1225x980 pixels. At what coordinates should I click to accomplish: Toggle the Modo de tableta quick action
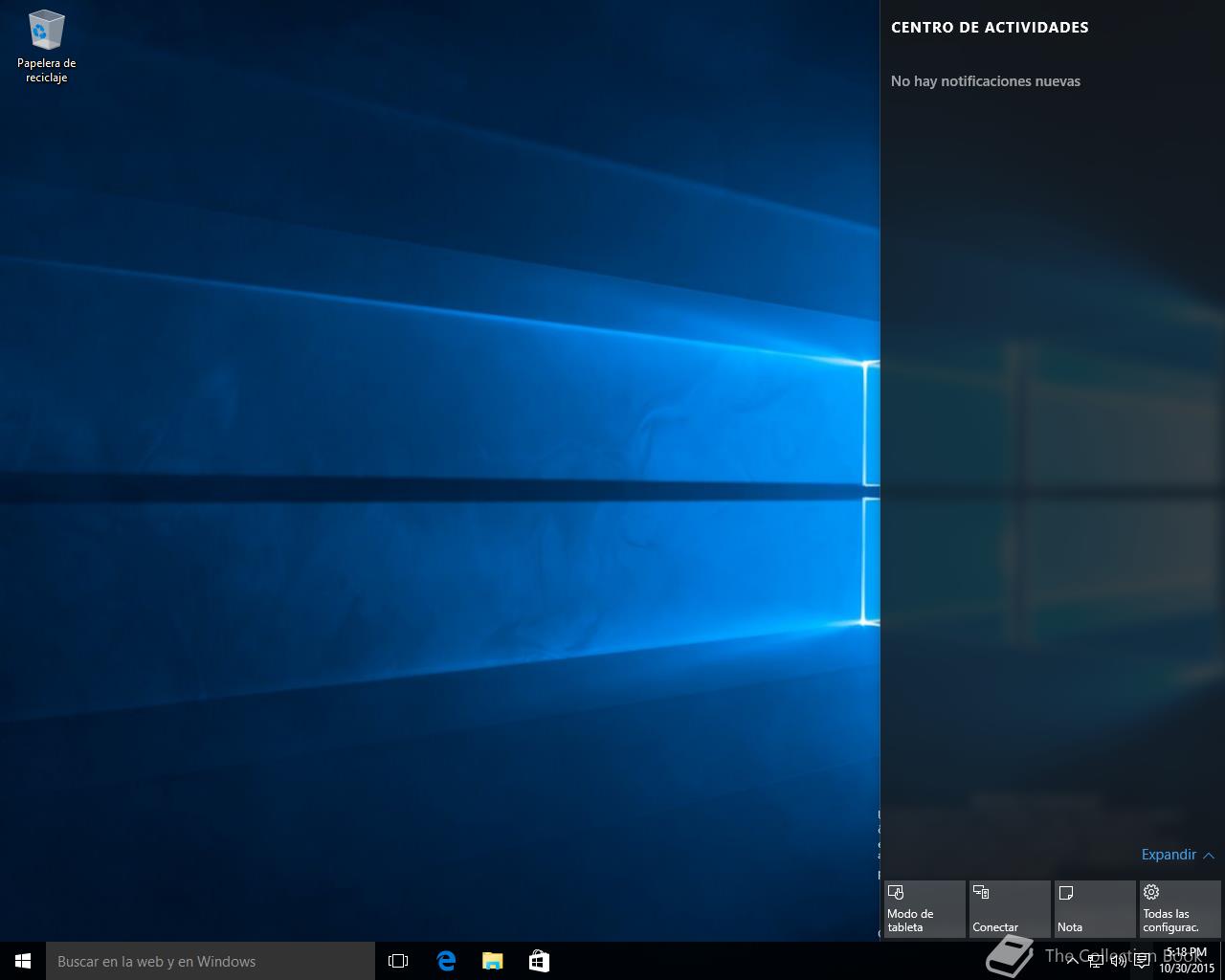[924, 909]
